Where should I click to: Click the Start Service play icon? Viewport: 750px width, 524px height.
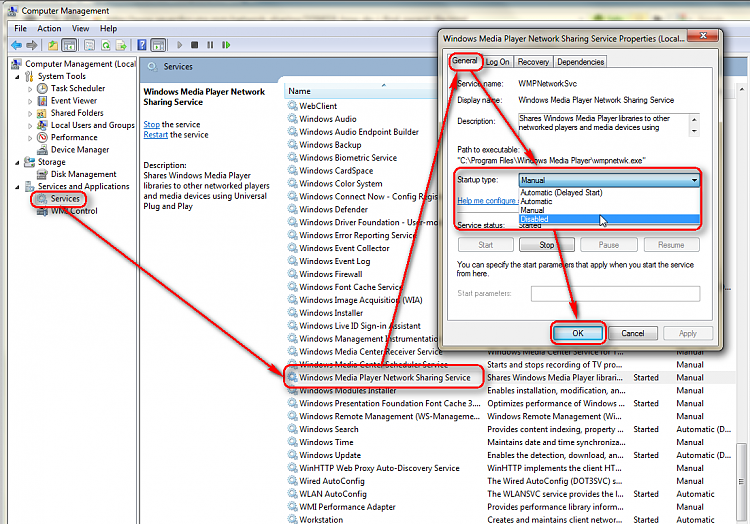180,45
